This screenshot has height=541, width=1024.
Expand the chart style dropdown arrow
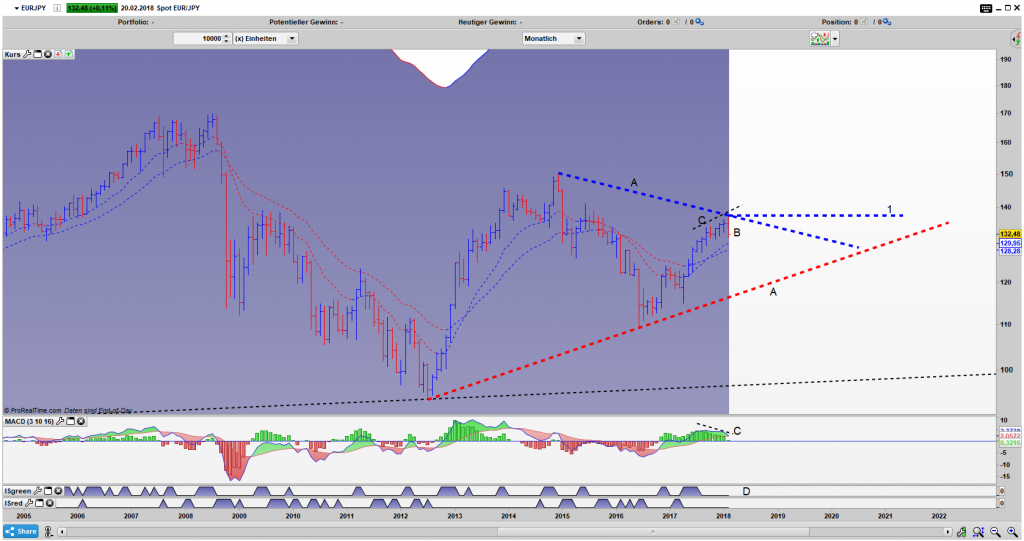tap(835, 39)
